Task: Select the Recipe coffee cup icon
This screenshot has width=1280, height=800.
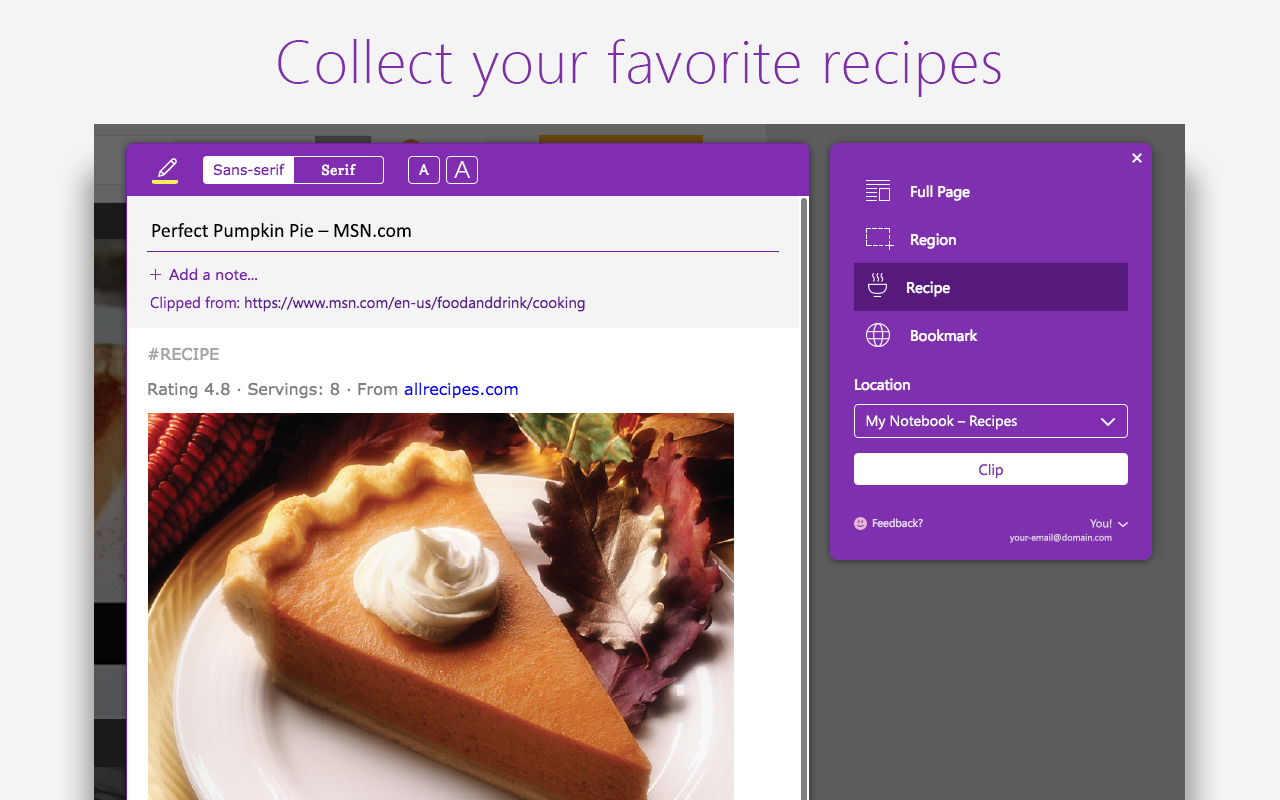Action: tap(877, 286)
